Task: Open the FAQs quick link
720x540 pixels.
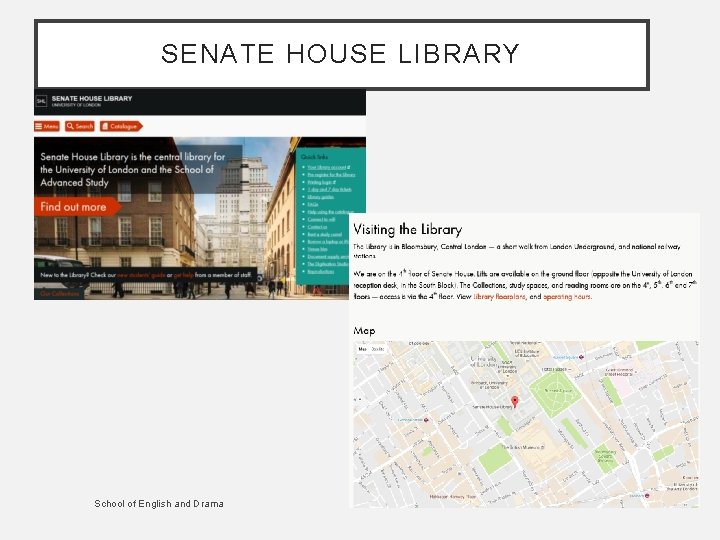Action: tap(312, 204)
